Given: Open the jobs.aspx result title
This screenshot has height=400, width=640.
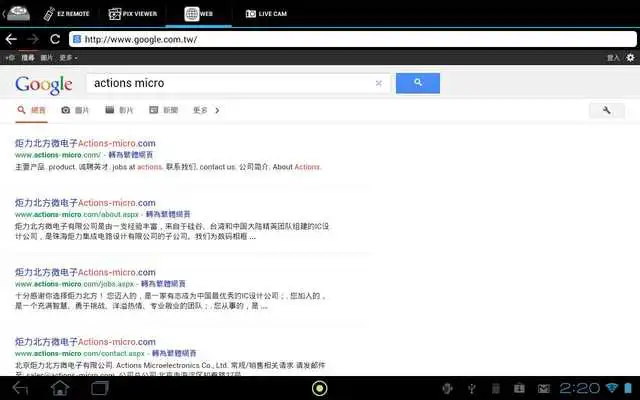Looking at the screenshot, I should click(85, 272).
